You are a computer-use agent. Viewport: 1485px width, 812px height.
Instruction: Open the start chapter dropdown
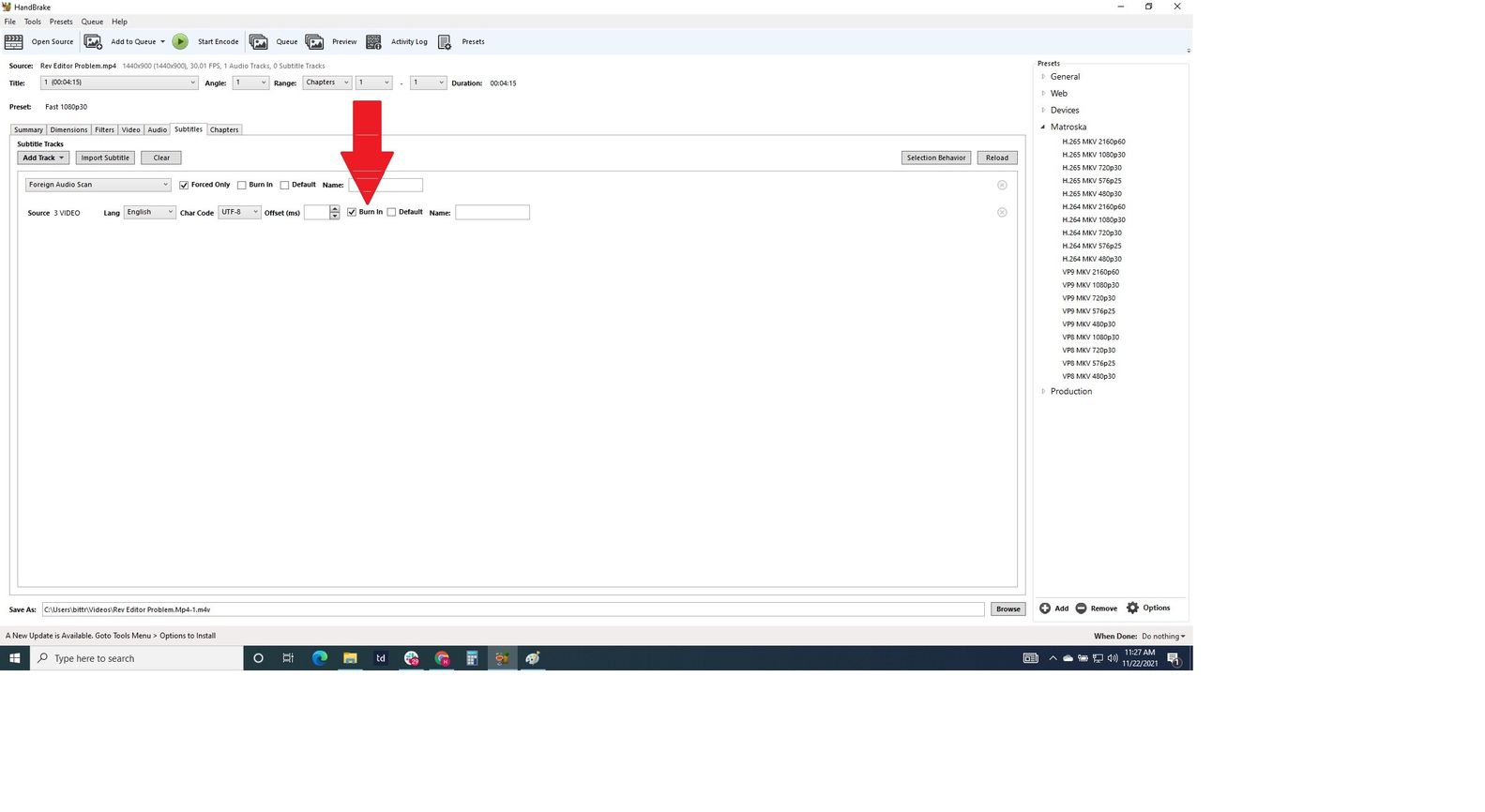[x=373, y=83]
